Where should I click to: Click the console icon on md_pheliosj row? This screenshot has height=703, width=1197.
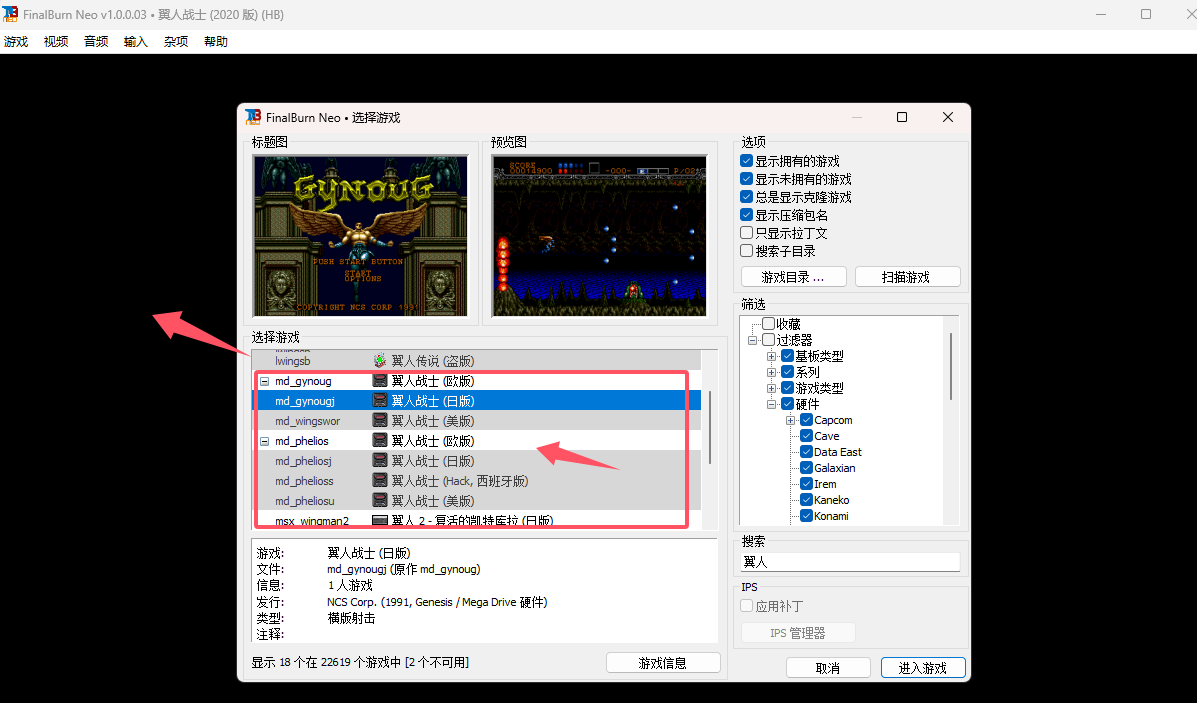[379, 460]
